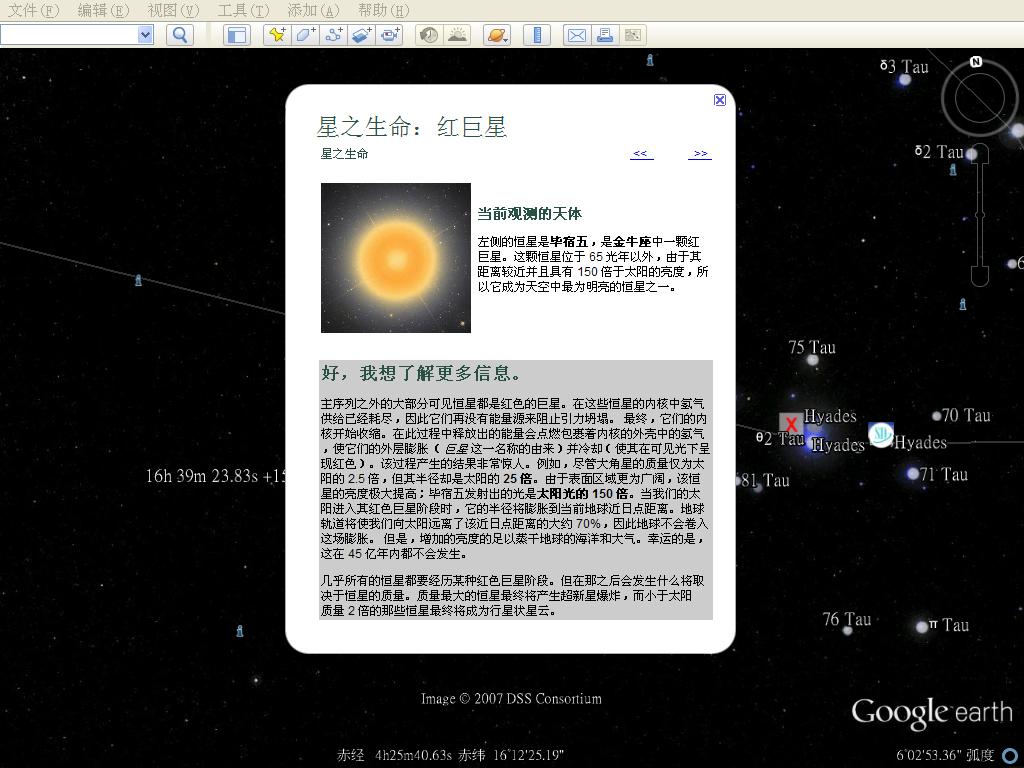Select the ruler measurement tool
Image resolution: width=1024 pixels, height=768 pixels.
point(537,35)
